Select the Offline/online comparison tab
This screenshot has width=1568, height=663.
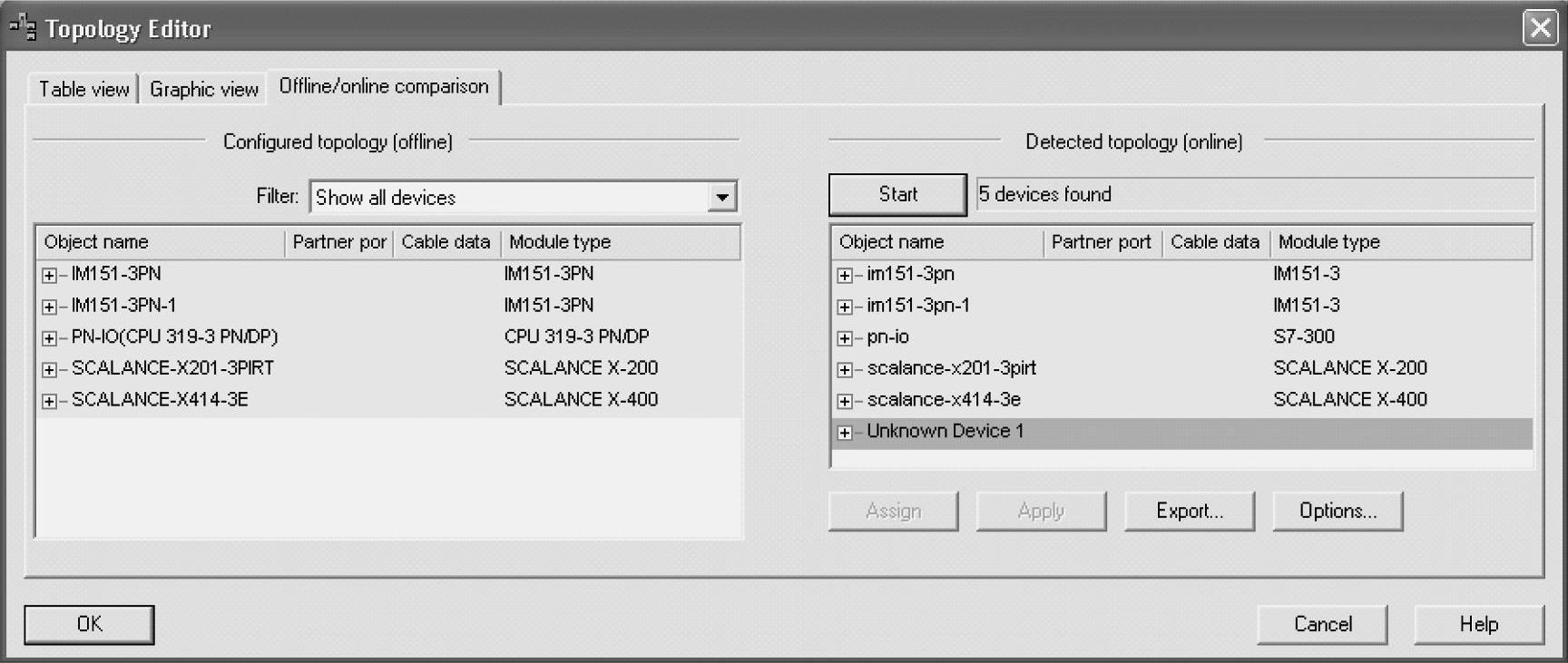coord(384,86)
